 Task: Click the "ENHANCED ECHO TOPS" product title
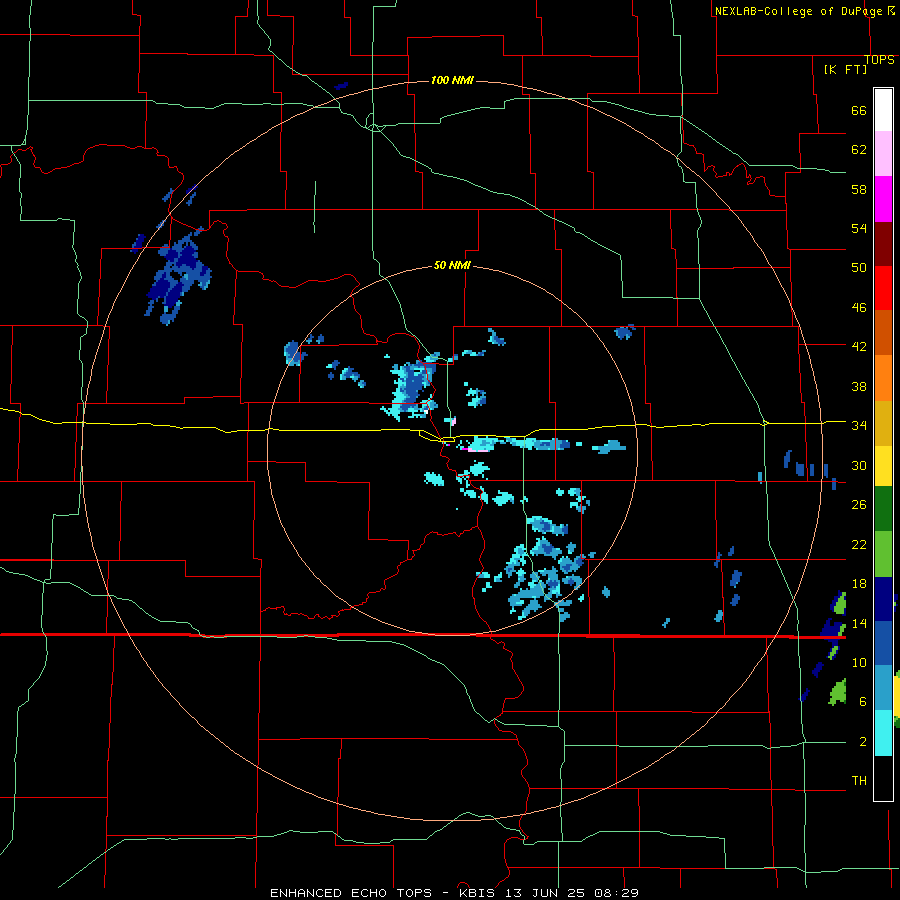351,893
